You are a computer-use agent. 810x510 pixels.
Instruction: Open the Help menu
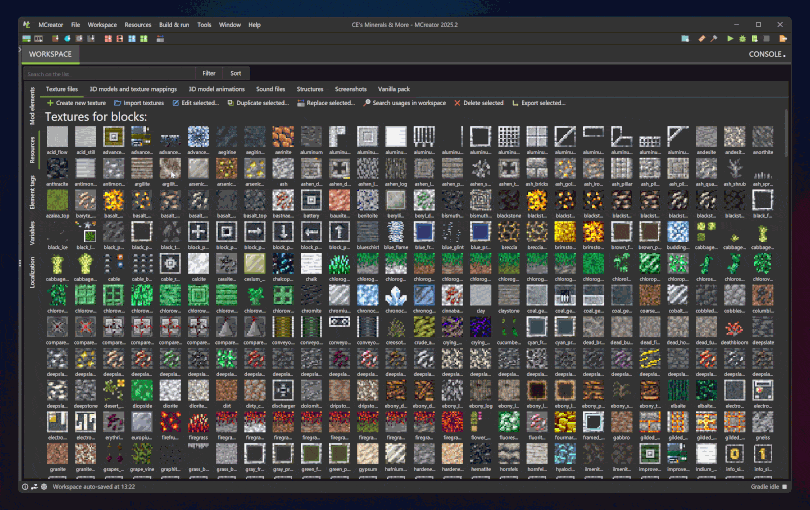[x=254, y=25]
